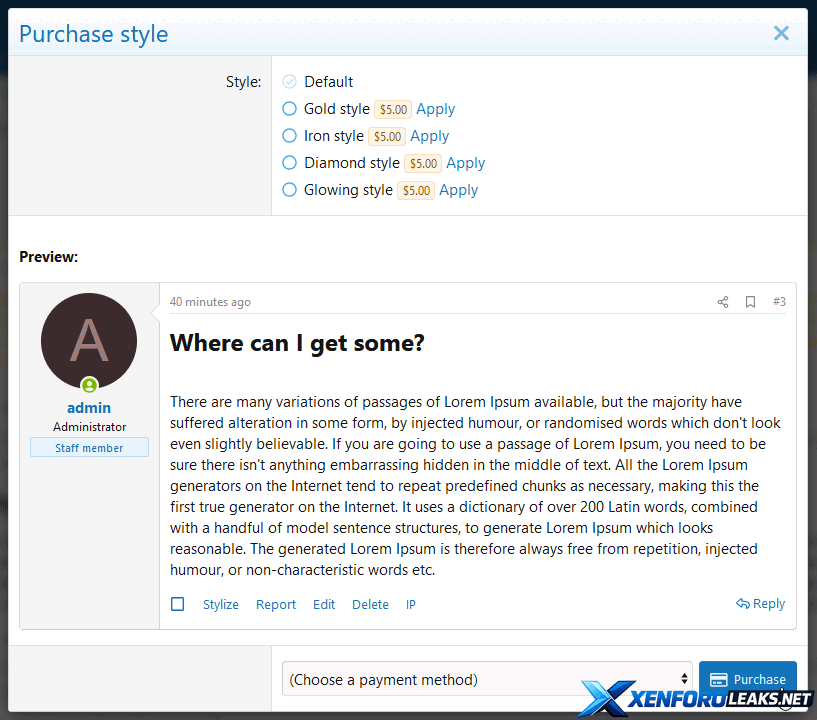
Task: Pick the Diamond style radio button
Action: [x=290, y=163]
